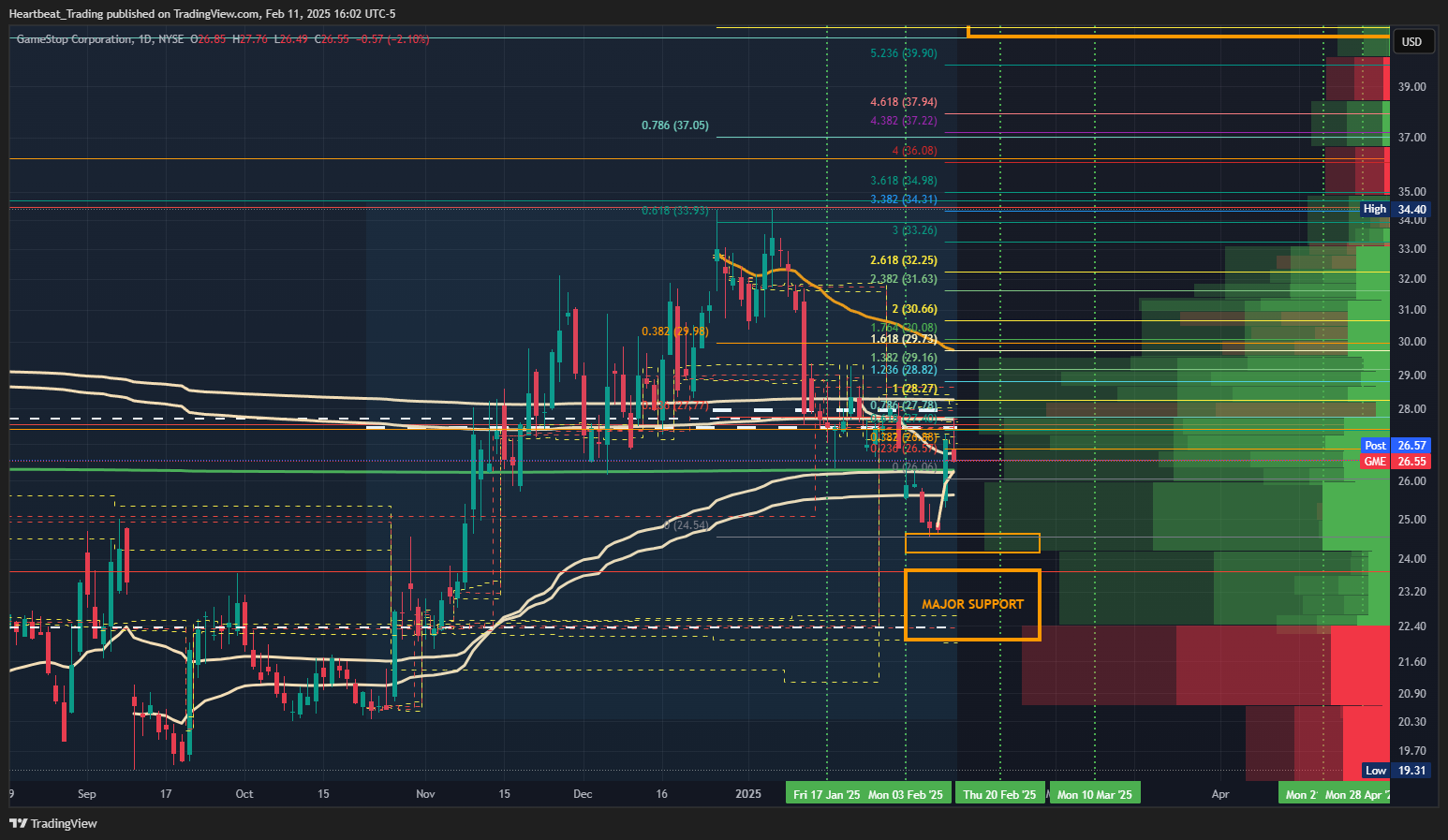Click the 1.618 (29.73) Fibonacci label
Image resolution: width=1448 pixels, height=840 pixels.
click(x=903, y=339)
